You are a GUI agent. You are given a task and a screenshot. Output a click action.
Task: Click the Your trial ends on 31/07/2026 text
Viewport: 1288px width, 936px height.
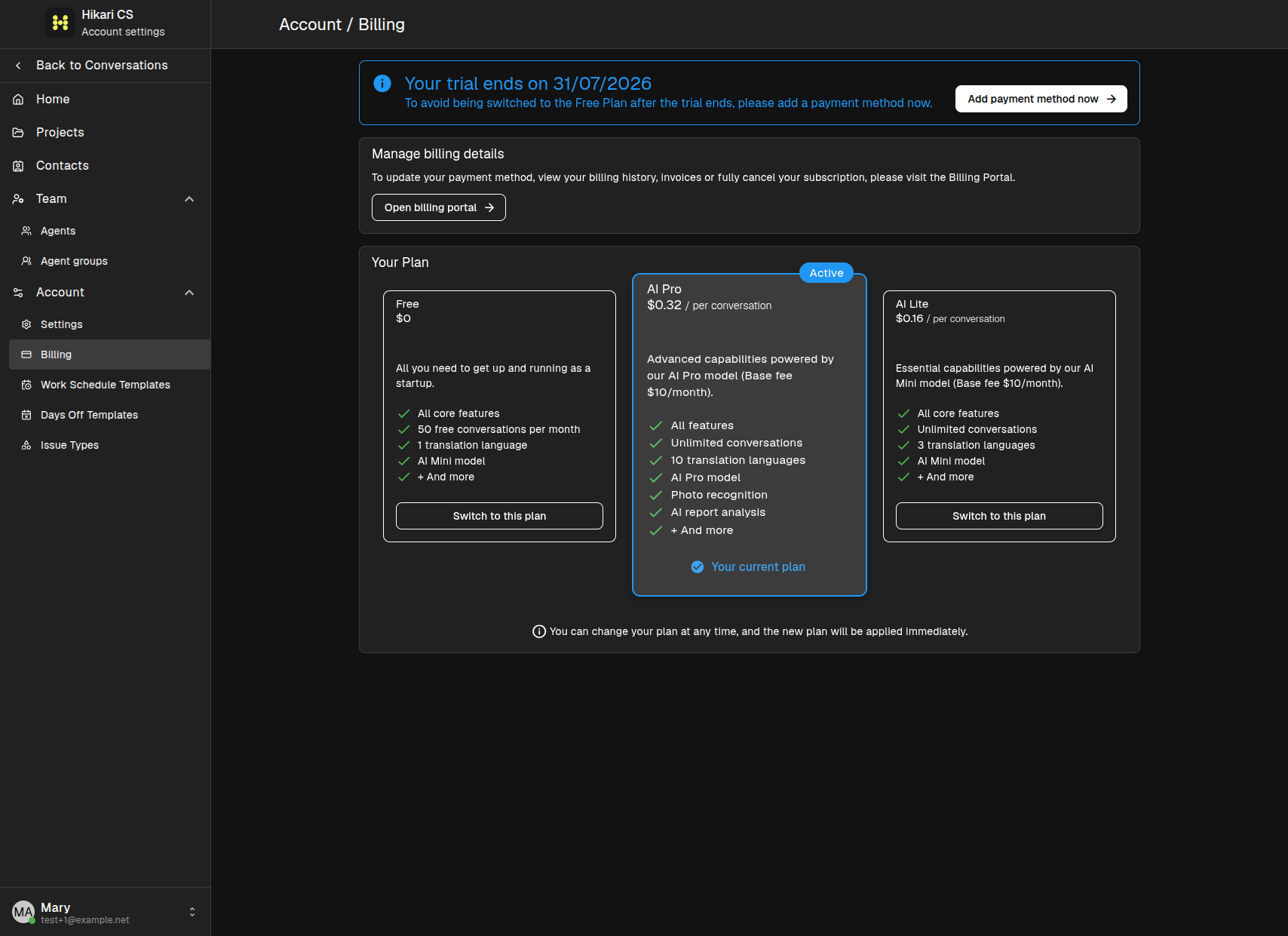coord(528,84)
